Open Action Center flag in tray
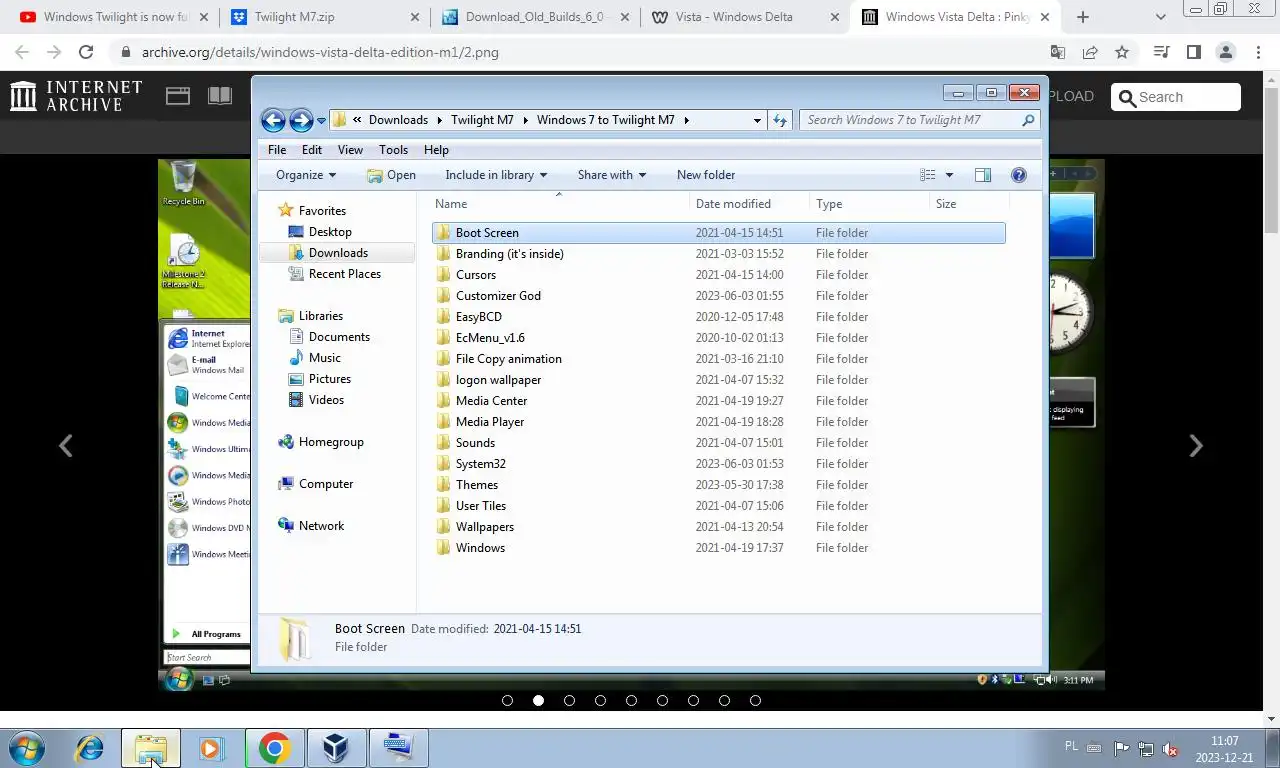The height and width of the screenshot is (768, 1280). 1121,749
